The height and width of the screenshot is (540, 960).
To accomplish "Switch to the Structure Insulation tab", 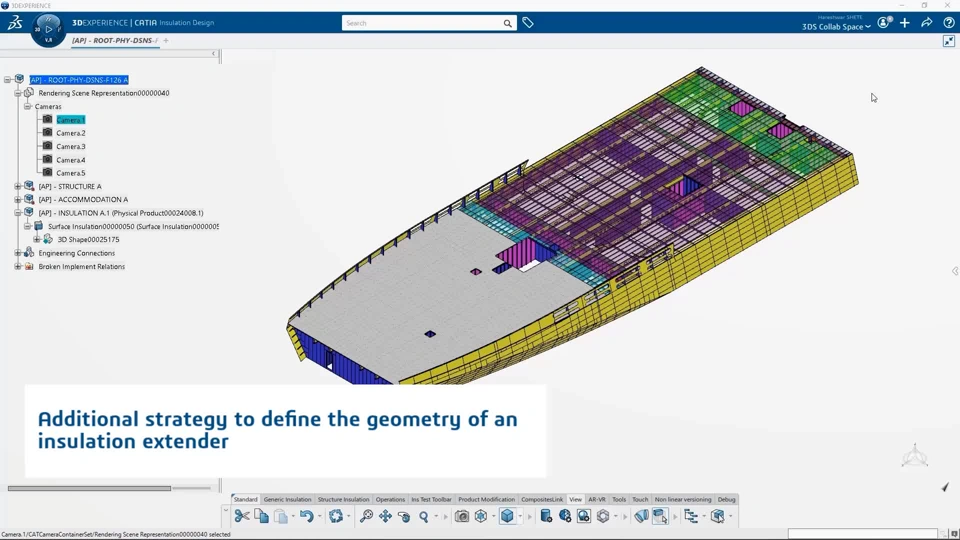I will point(343,499).
